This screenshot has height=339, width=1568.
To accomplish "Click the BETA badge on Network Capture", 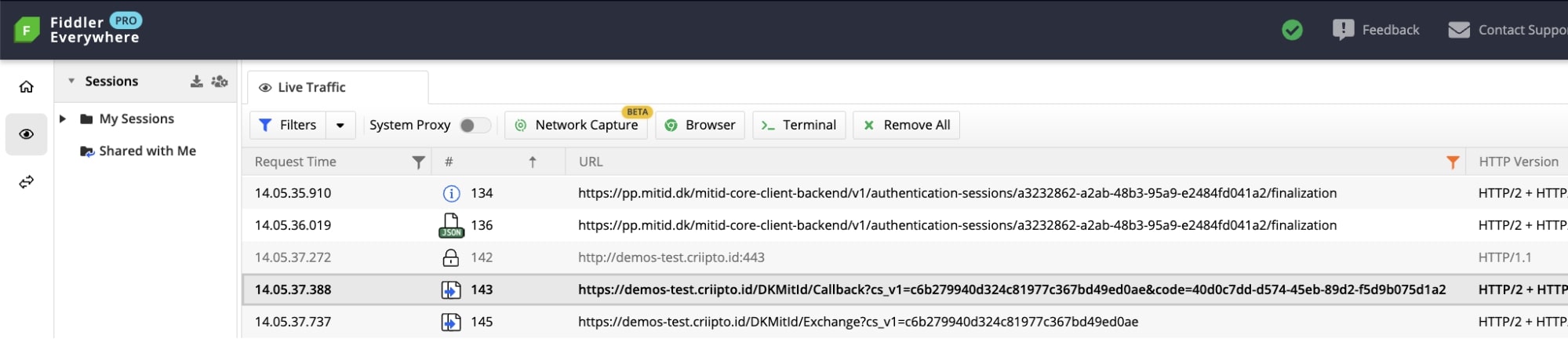I will [x=637, y=112].
